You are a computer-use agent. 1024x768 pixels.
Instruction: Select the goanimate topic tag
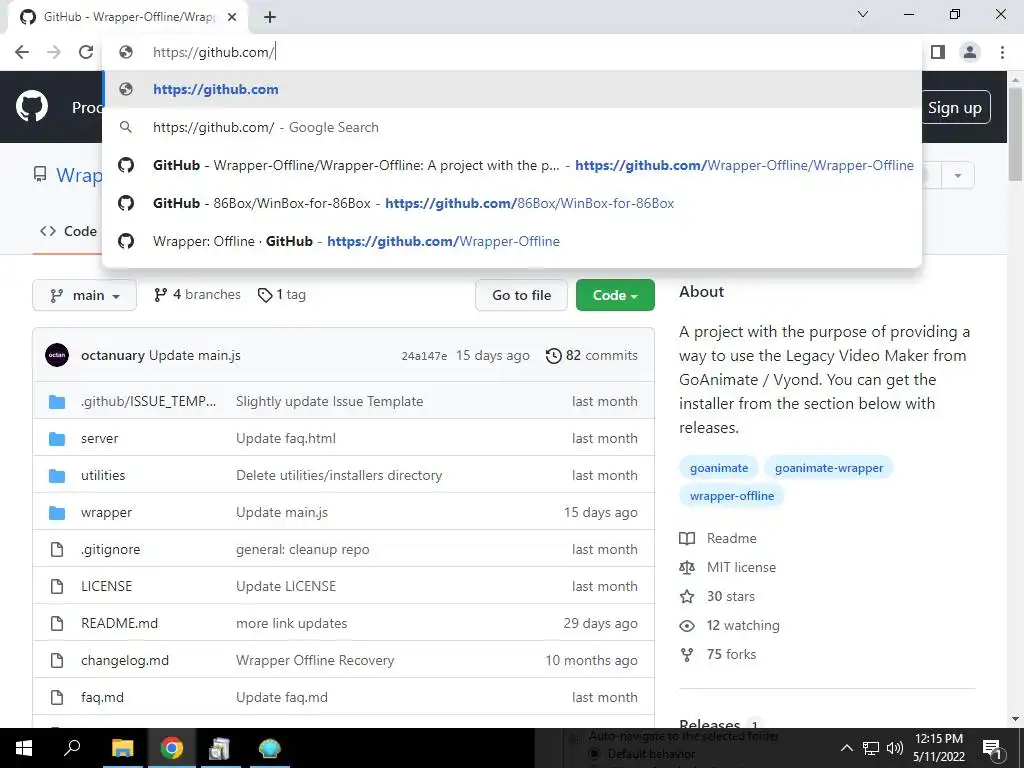pos(718,468)
